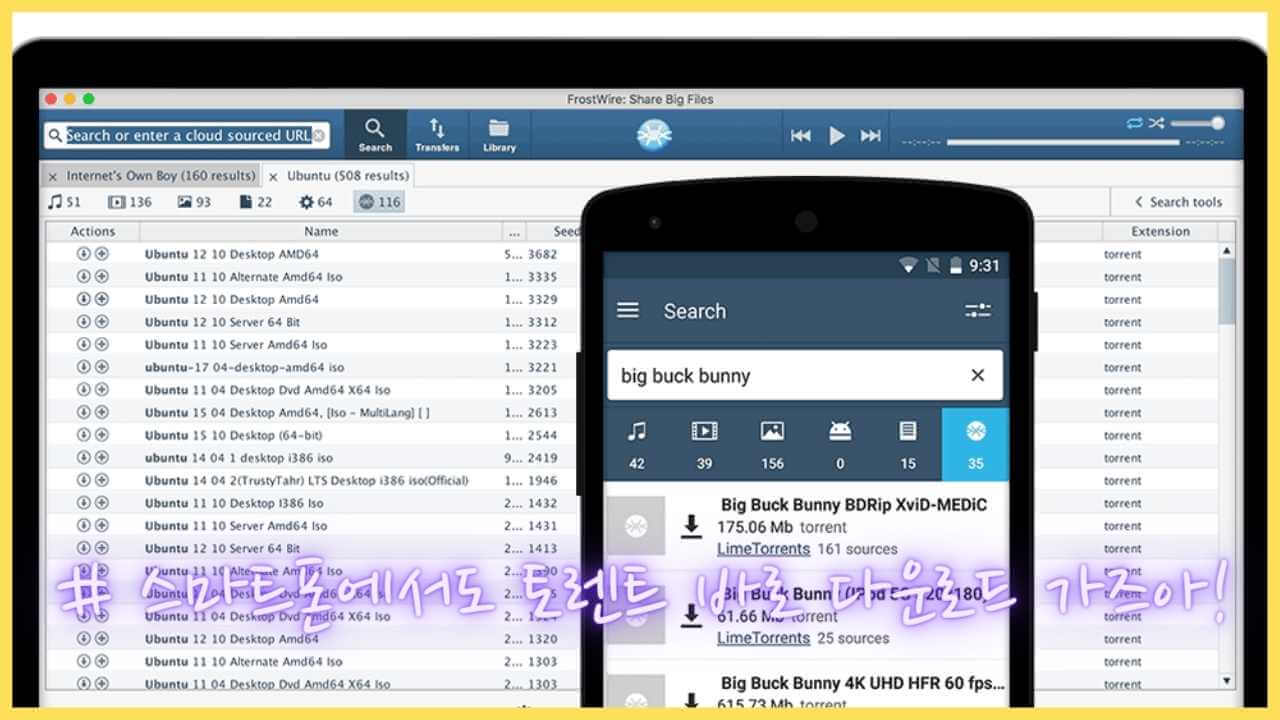Clear the big buck bunny search text
Image resolution: width=1280 pixels, height=720 pixels.
[977, 375]
